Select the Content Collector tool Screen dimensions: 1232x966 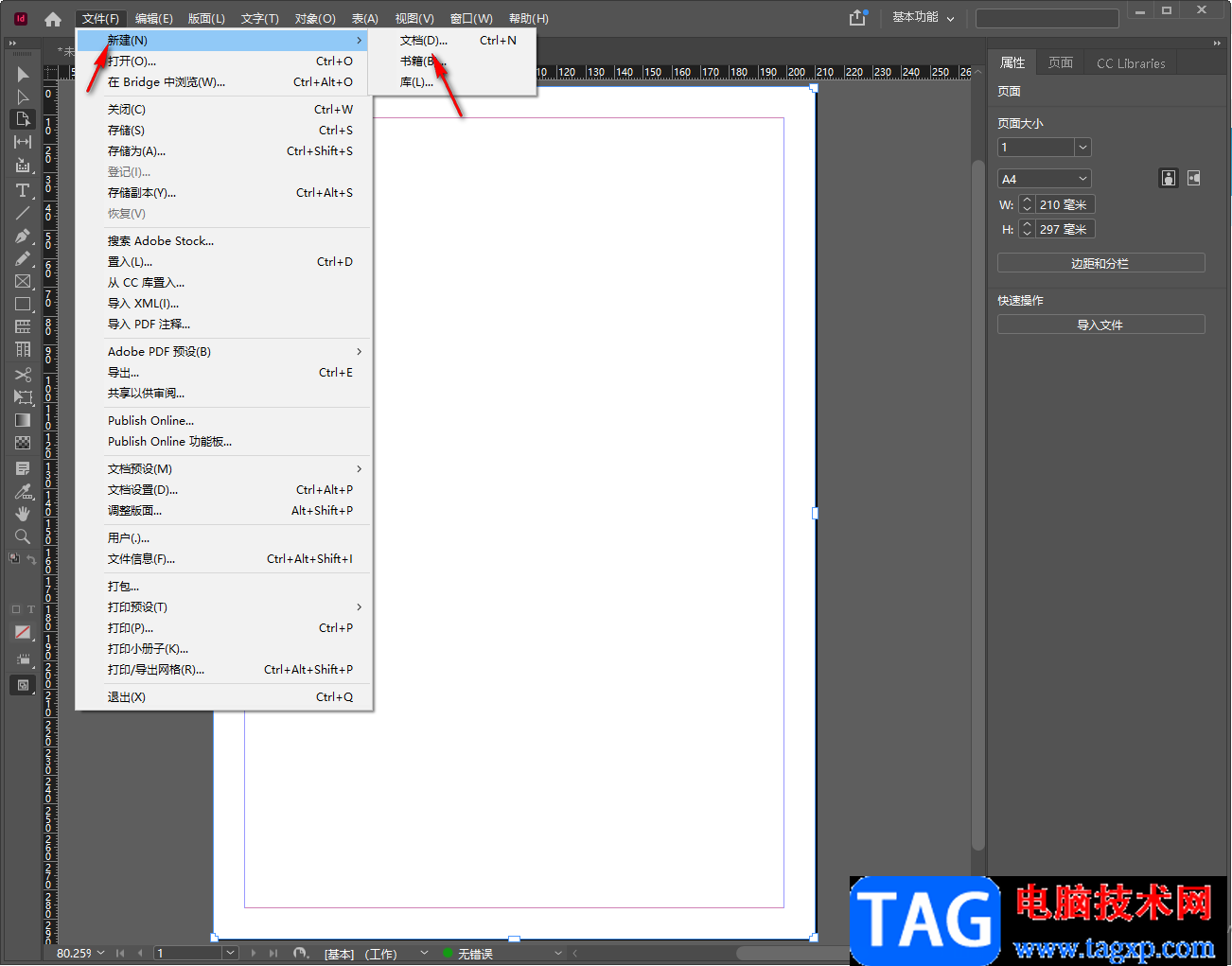[23, 166]
